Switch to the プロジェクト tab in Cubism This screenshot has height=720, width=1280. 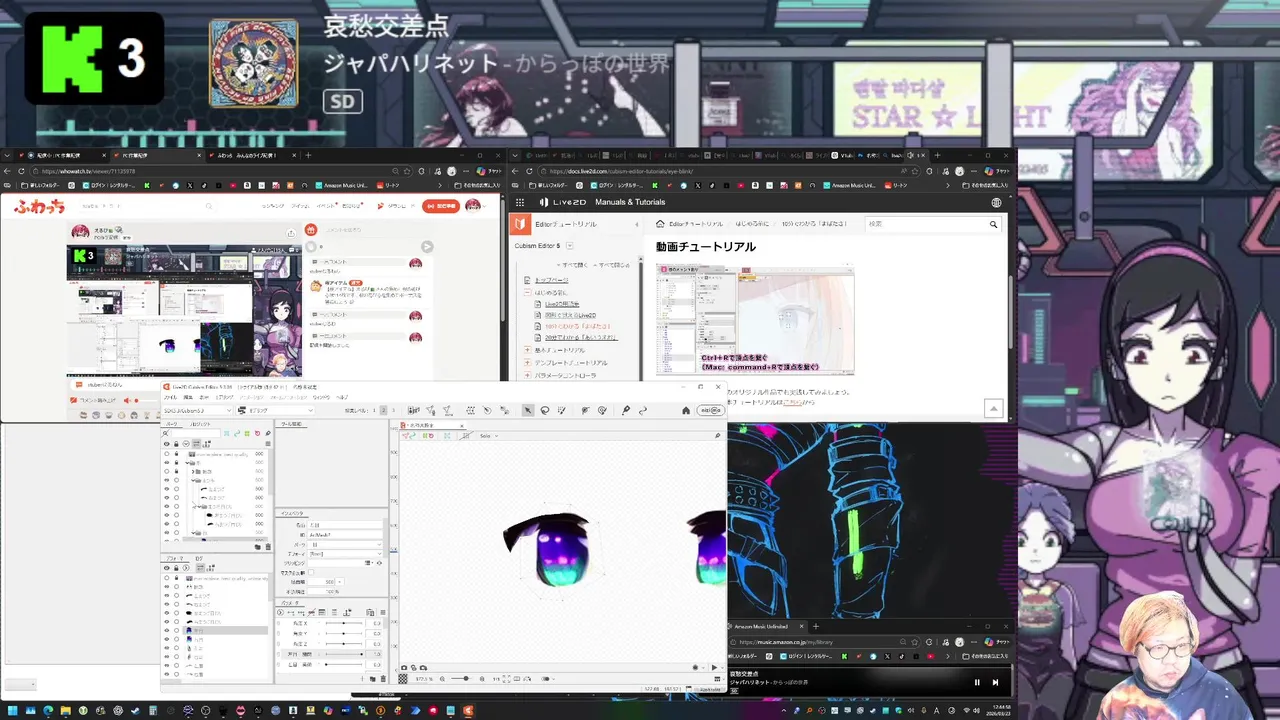pos(199,424)
